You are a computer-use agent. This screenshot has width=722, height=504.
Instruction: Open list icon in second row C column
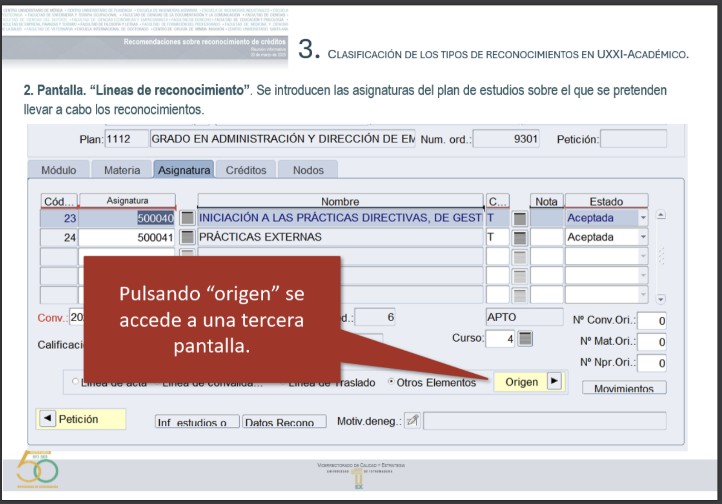click(x=519, y=237)
